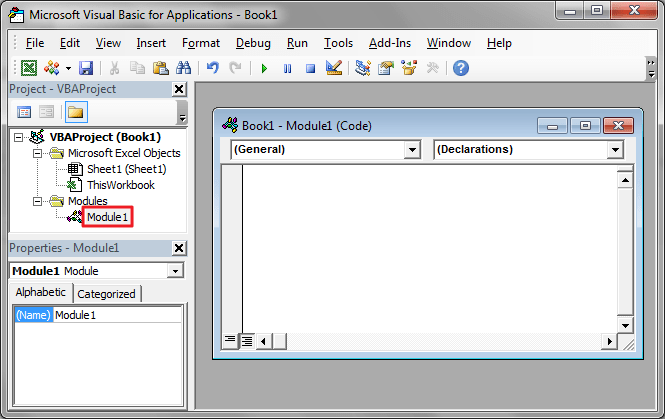Click the View Microsoft Excel toolbar icon

tap(29, 68)
